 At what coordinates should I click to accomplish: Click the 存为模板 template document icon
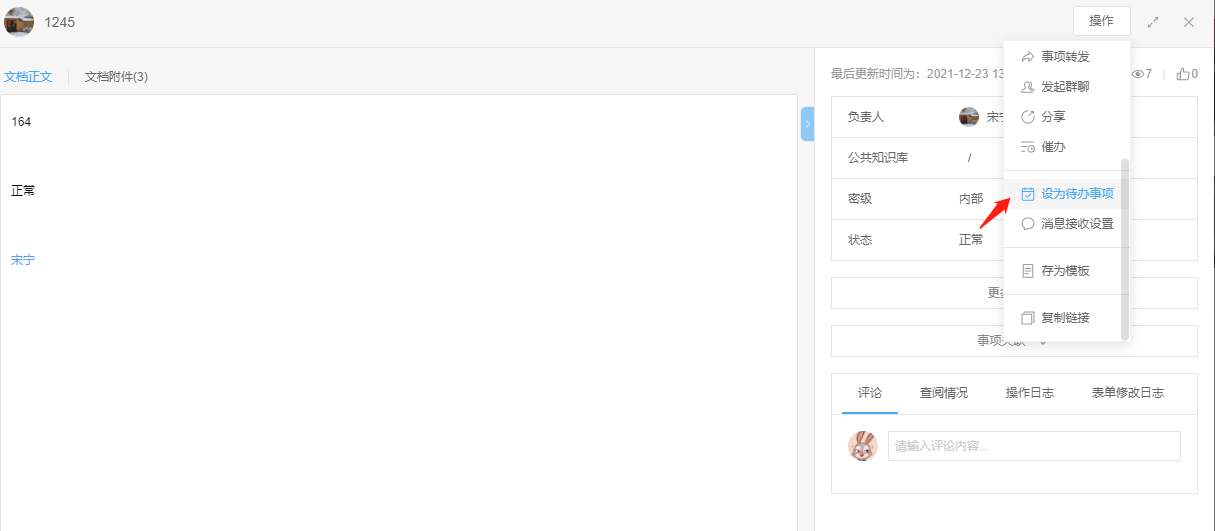pyautogui.click(x=1027, y=271)
